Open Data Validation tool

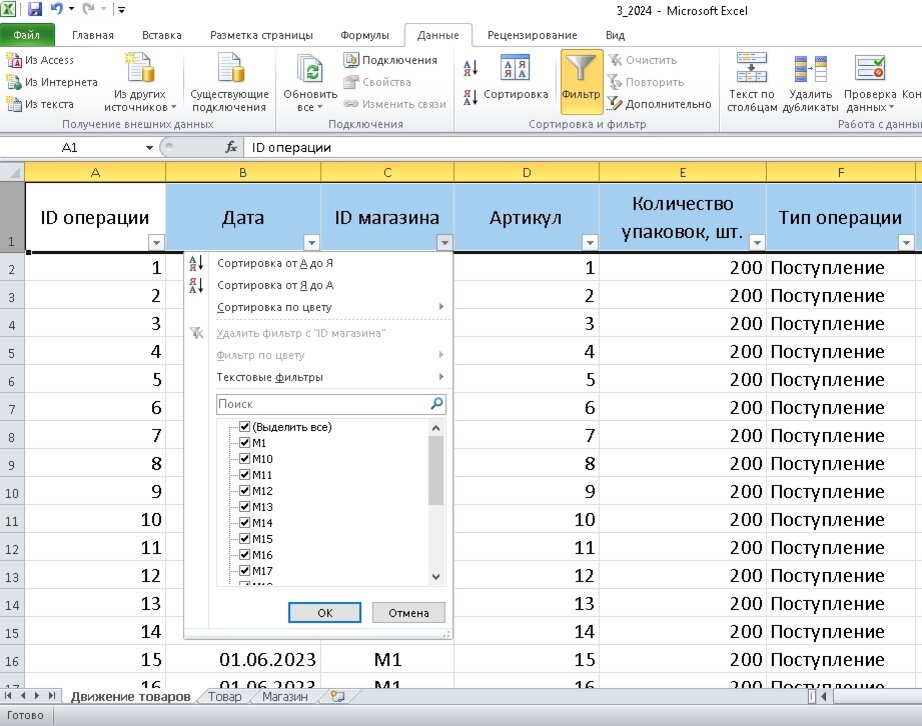tap(870, 82)
